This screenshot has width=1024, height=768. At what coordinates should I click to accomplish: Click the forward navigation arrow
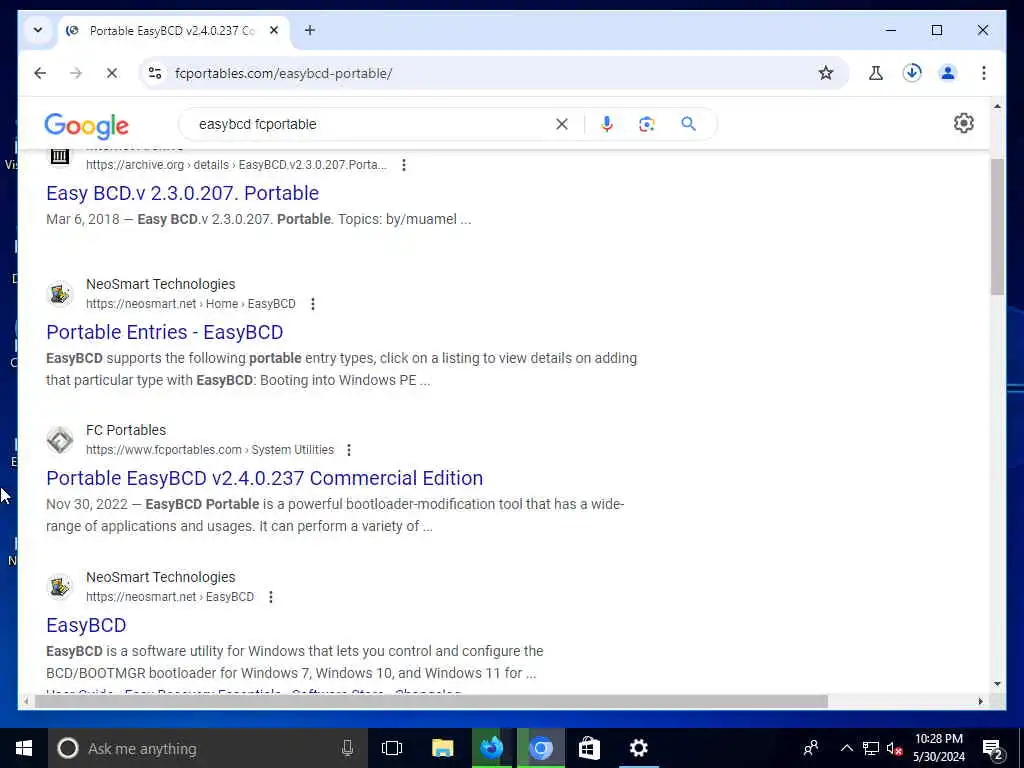[x=76, y=73]
